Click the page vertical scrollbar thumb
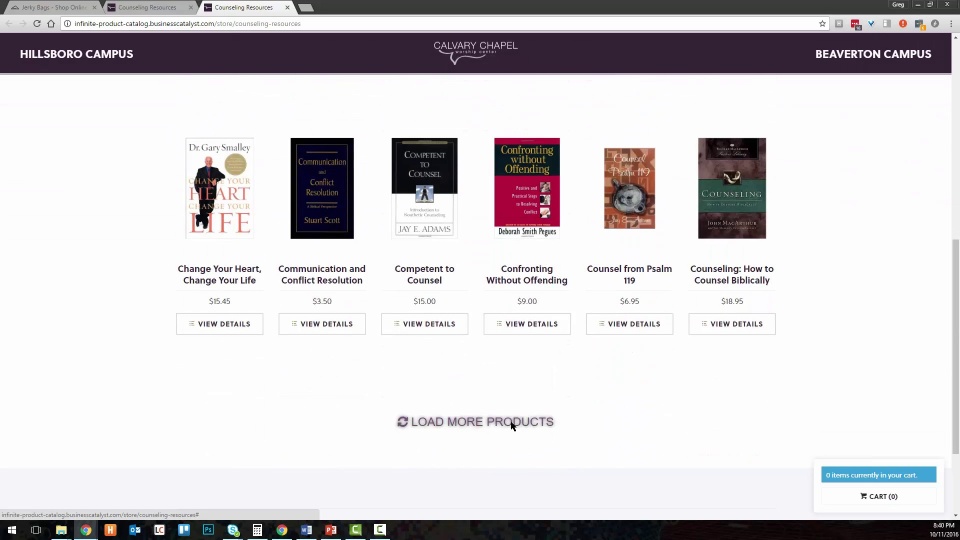 click(955, 346)
